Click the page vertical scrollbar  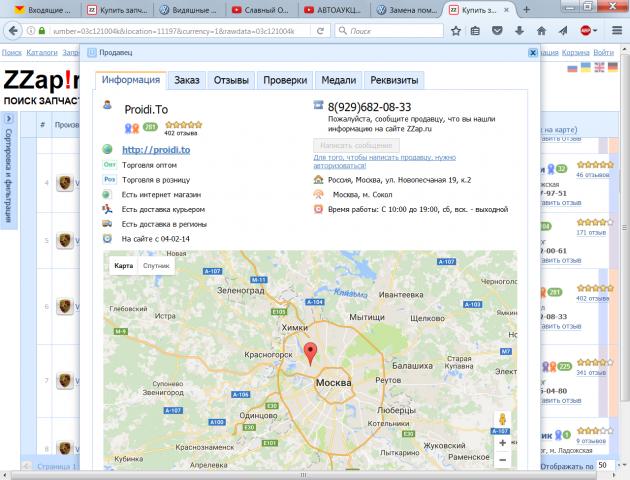tap(625, 227)
